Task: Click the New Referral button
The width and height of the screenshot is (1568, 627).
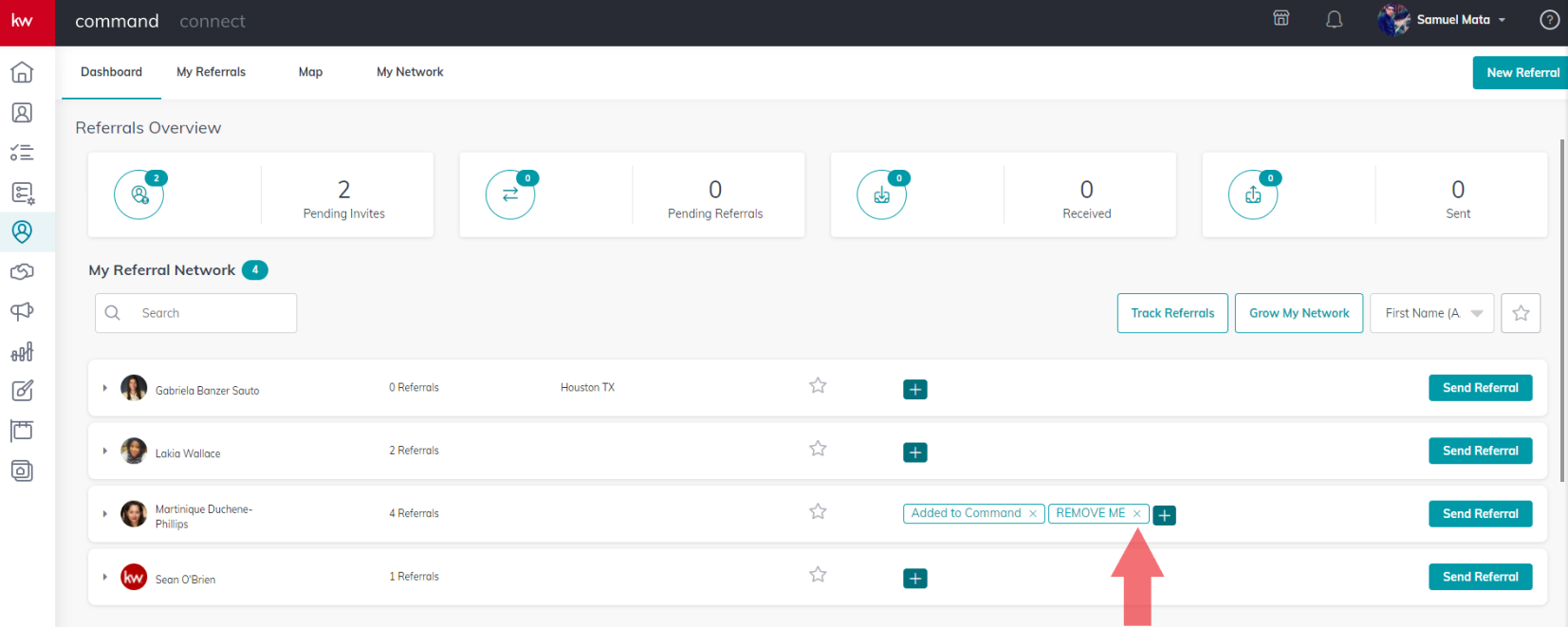Action: point(1521,73)
